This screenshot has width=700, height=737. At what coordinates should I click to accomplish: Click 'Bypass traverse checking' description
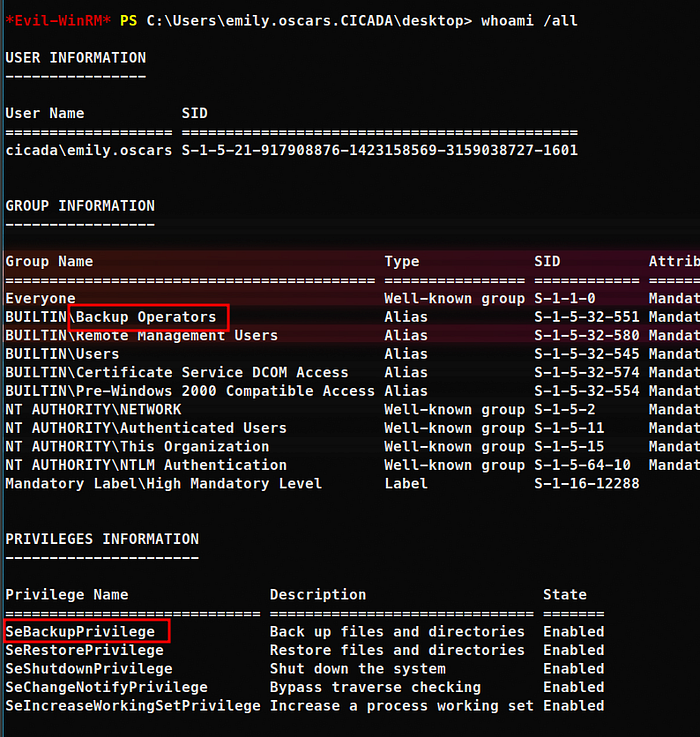point(375,687)
